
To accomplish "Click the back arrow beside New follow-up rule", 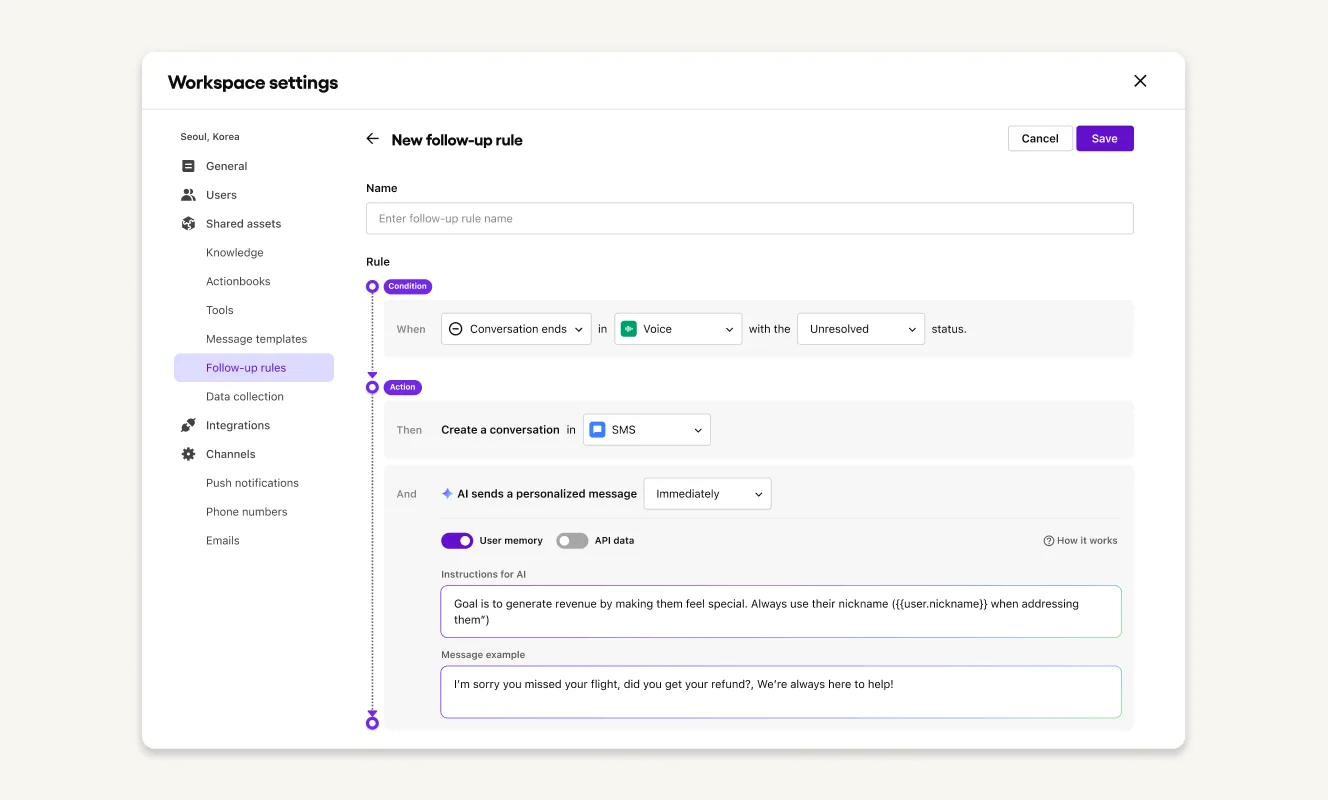I will [372, 139].
